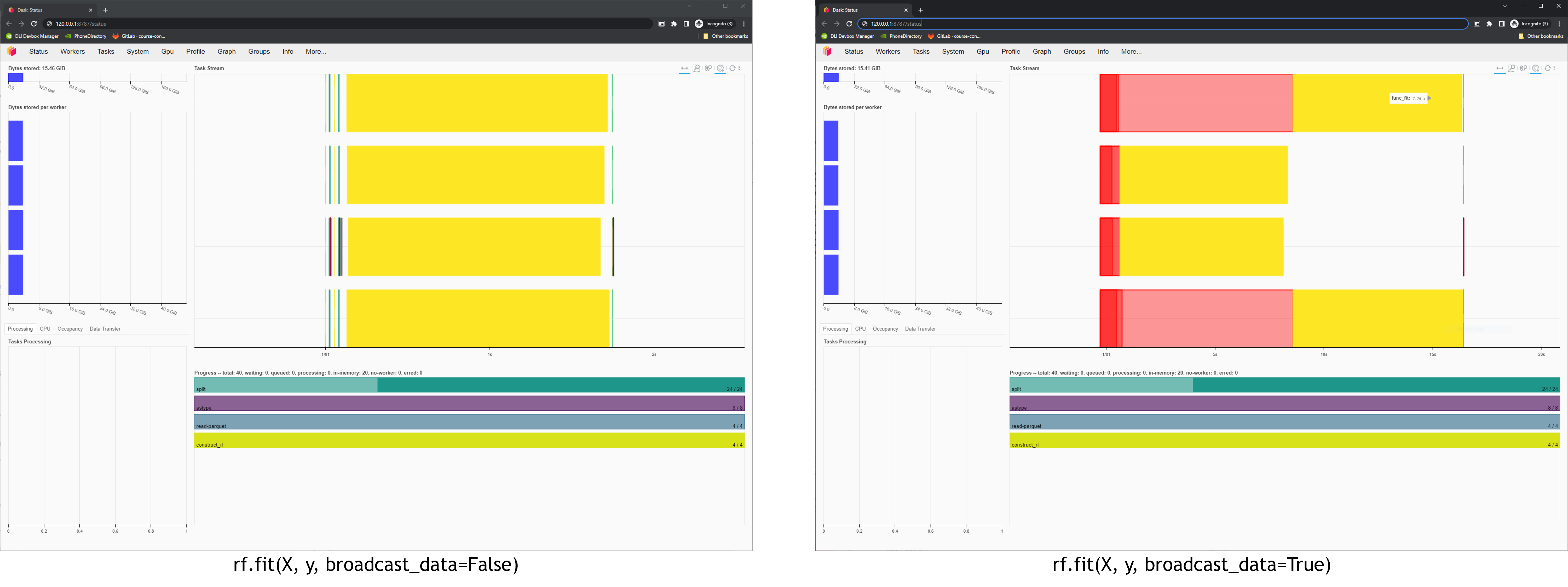Toggle hover inspect tool in right Task Stream toolbar
This screenshot has width=1568, height=587.
pos(1536,68)
